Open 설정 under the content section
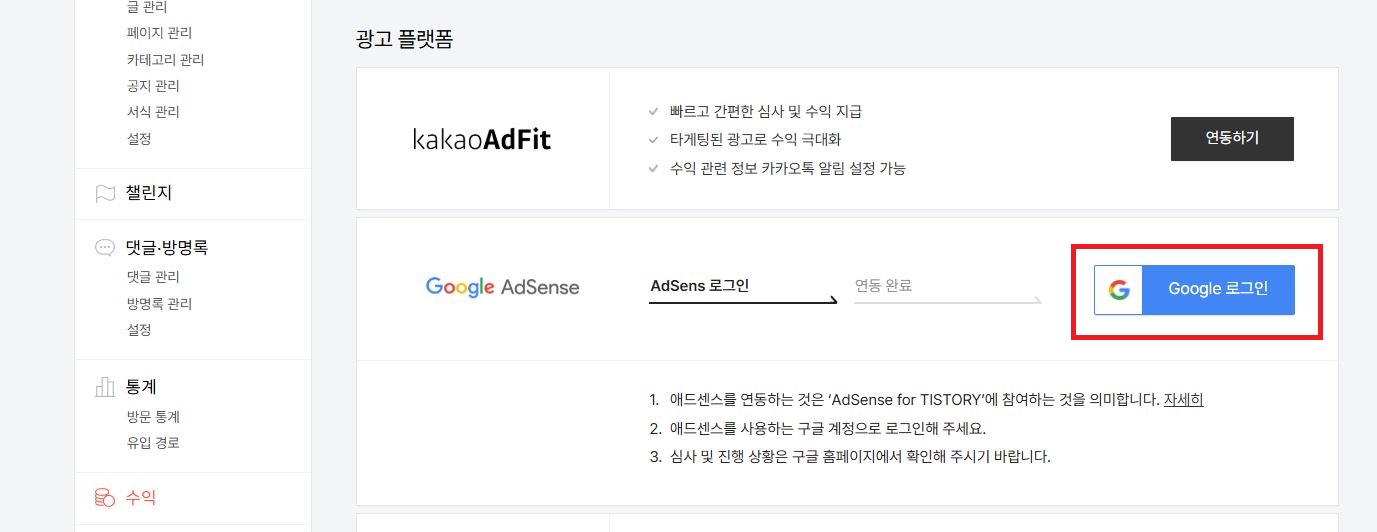Screen dimensions: 1377x532 coord(139,138)
